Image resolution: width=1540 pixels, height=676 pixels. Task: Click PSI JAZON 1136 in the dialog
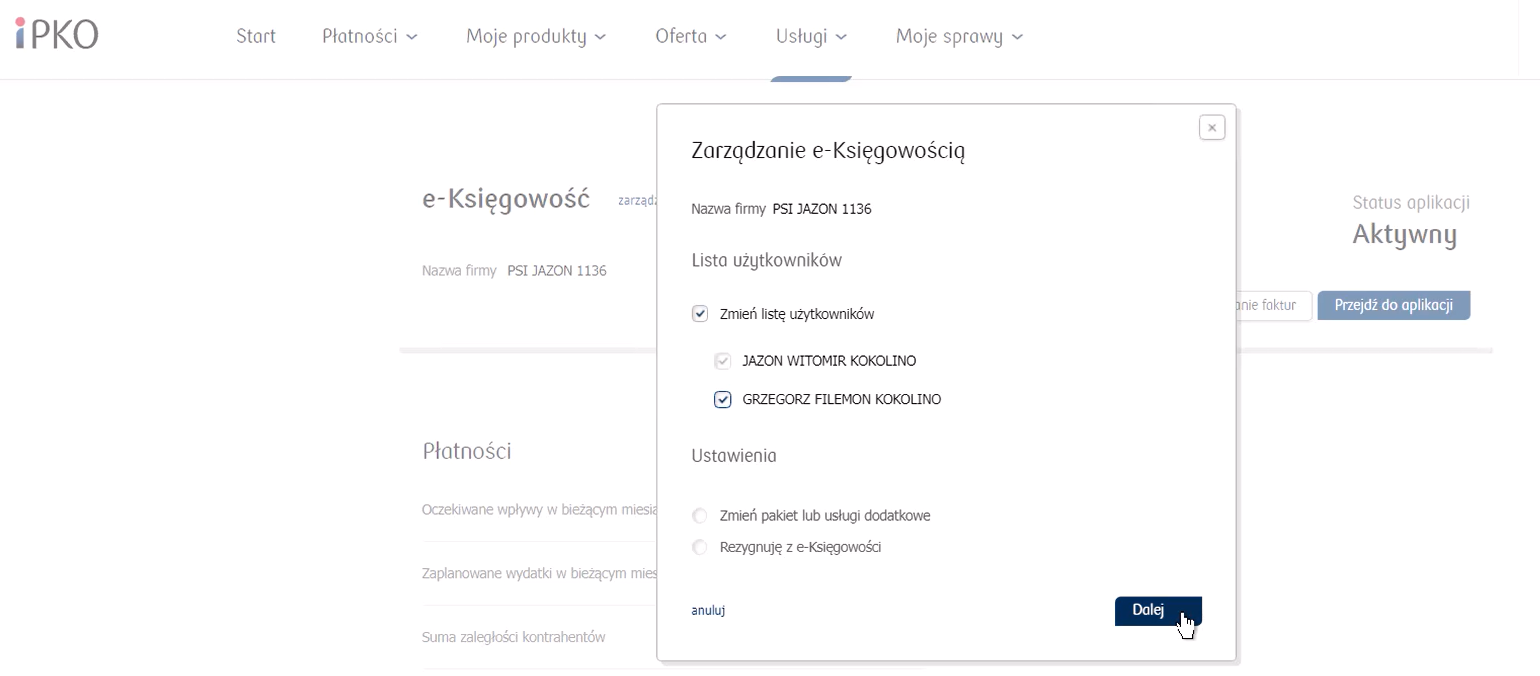pos(822,209)
